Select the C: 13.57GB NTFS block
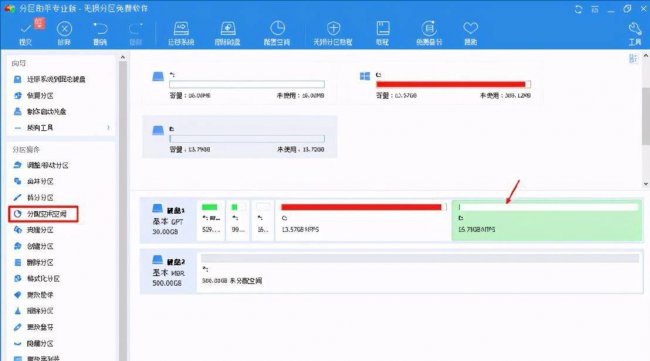 click(x=363, y=220)
